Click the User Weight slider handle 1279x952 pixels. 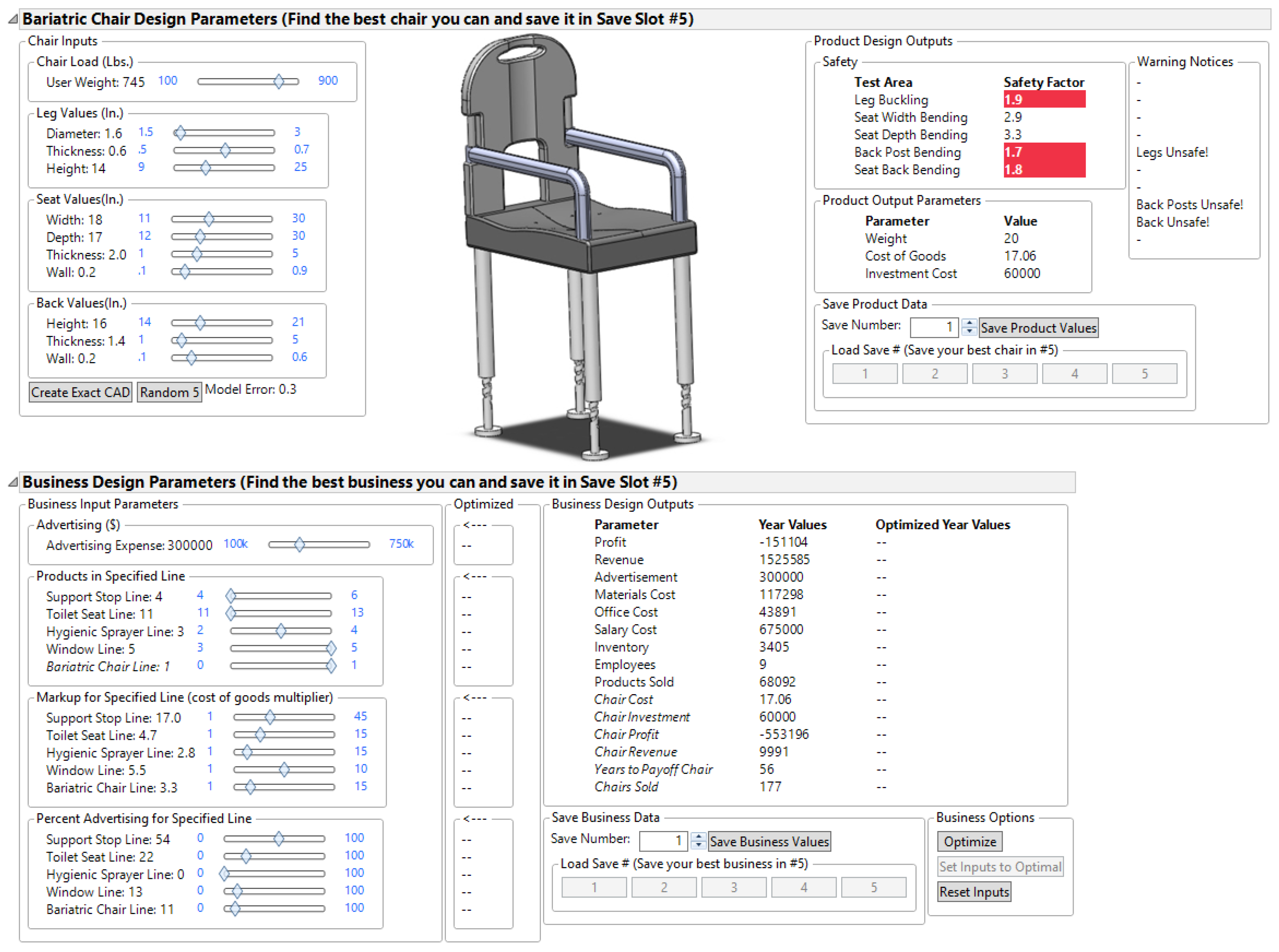(279, 81)
